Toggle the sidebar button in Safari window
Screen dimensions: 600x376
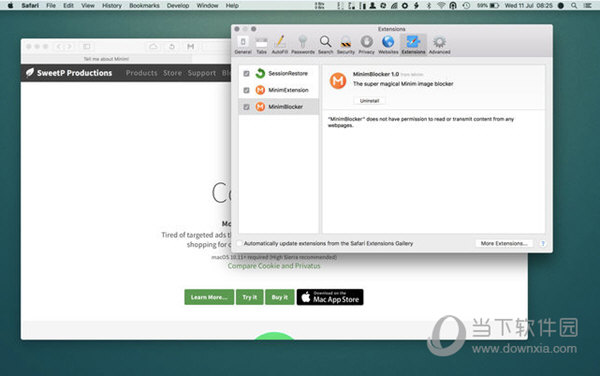click(87, 47)
